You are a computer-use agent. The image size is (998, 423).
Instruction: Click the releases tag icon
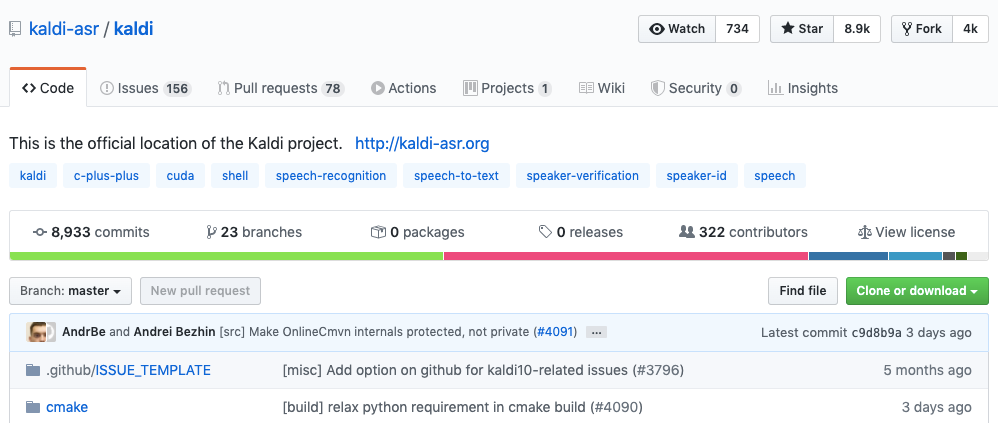[x=545, y=232]
